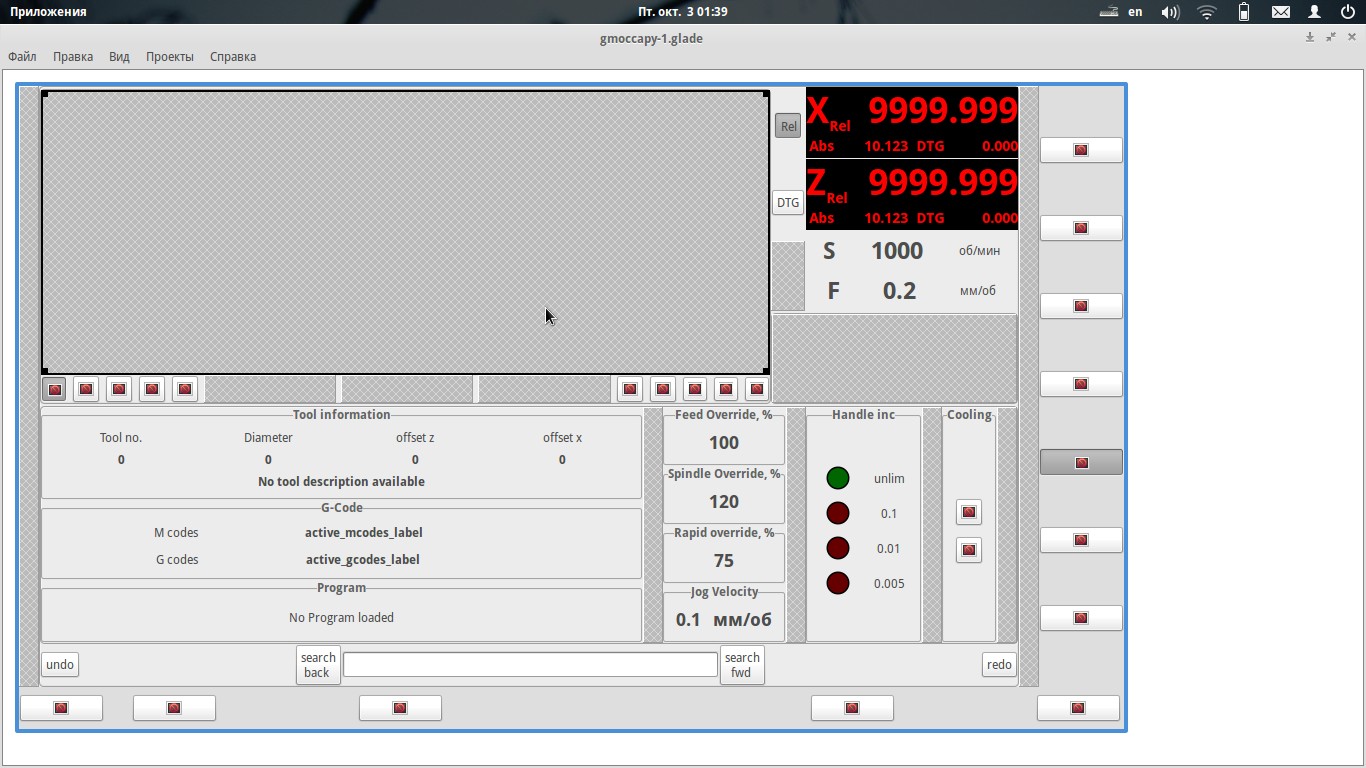Select the unlim handle increment LED
Viewport: 1366px width, 768px height.
coord(838,478)
